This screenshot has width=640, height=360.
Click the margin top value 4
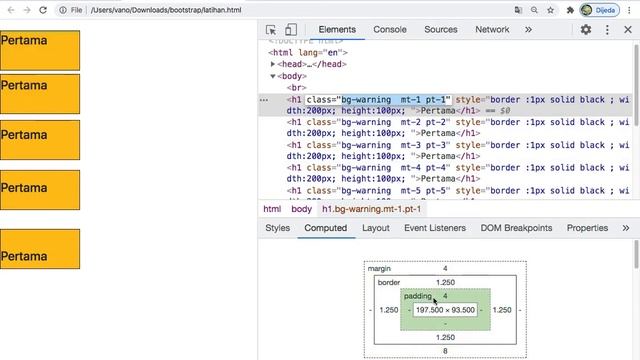[x=445, y=268]
